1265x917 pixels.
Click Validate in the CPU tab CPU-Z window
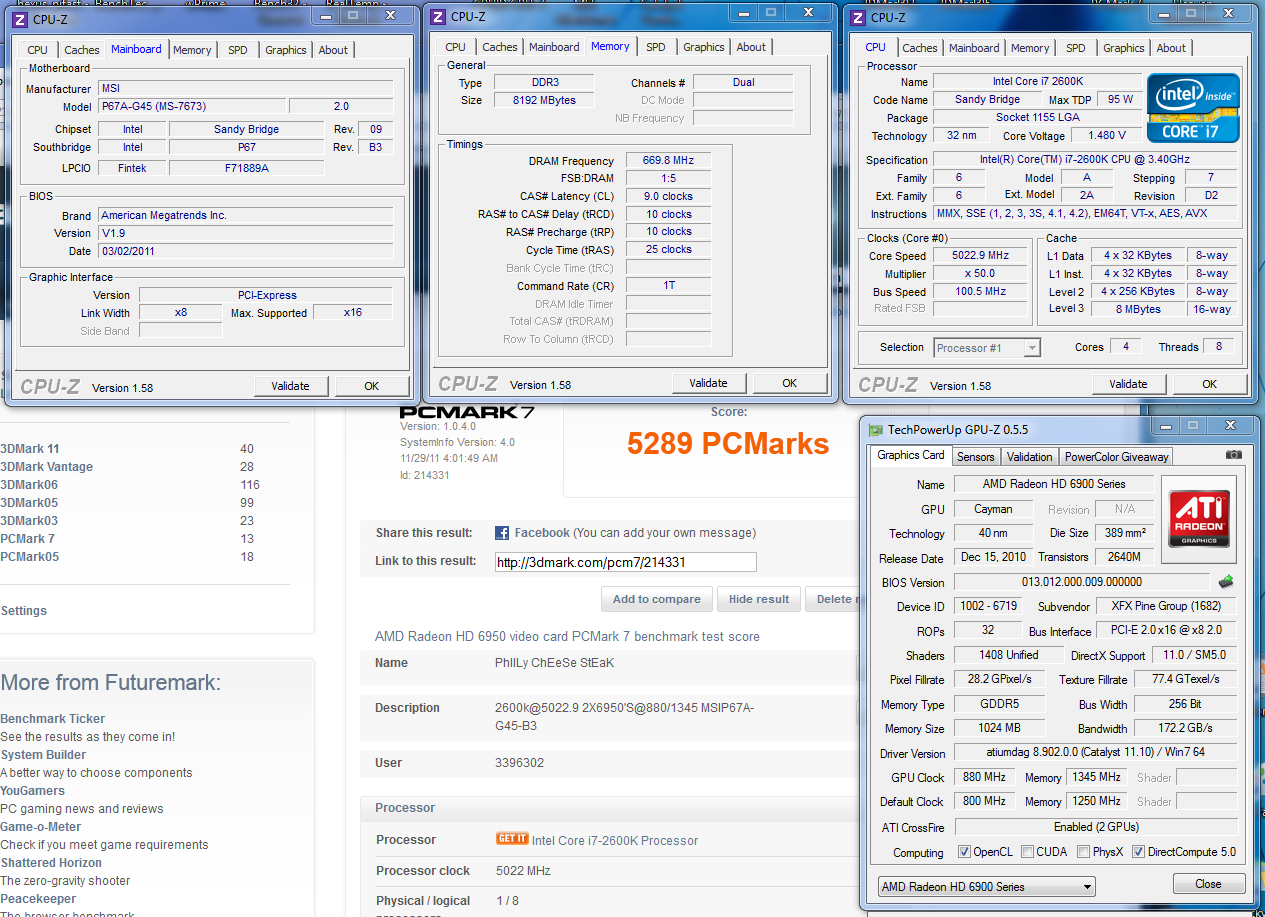[x=1128, y=384]
